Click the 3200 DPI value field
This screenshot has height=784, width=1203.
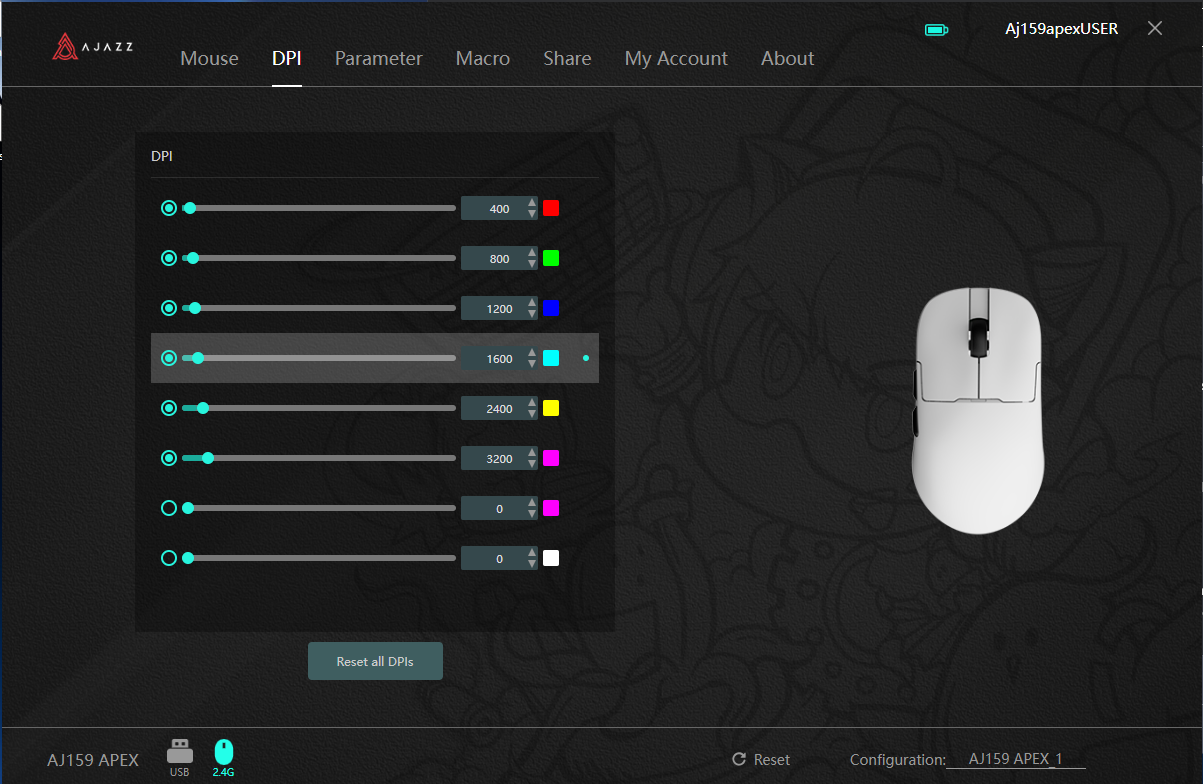coord(499,458)
